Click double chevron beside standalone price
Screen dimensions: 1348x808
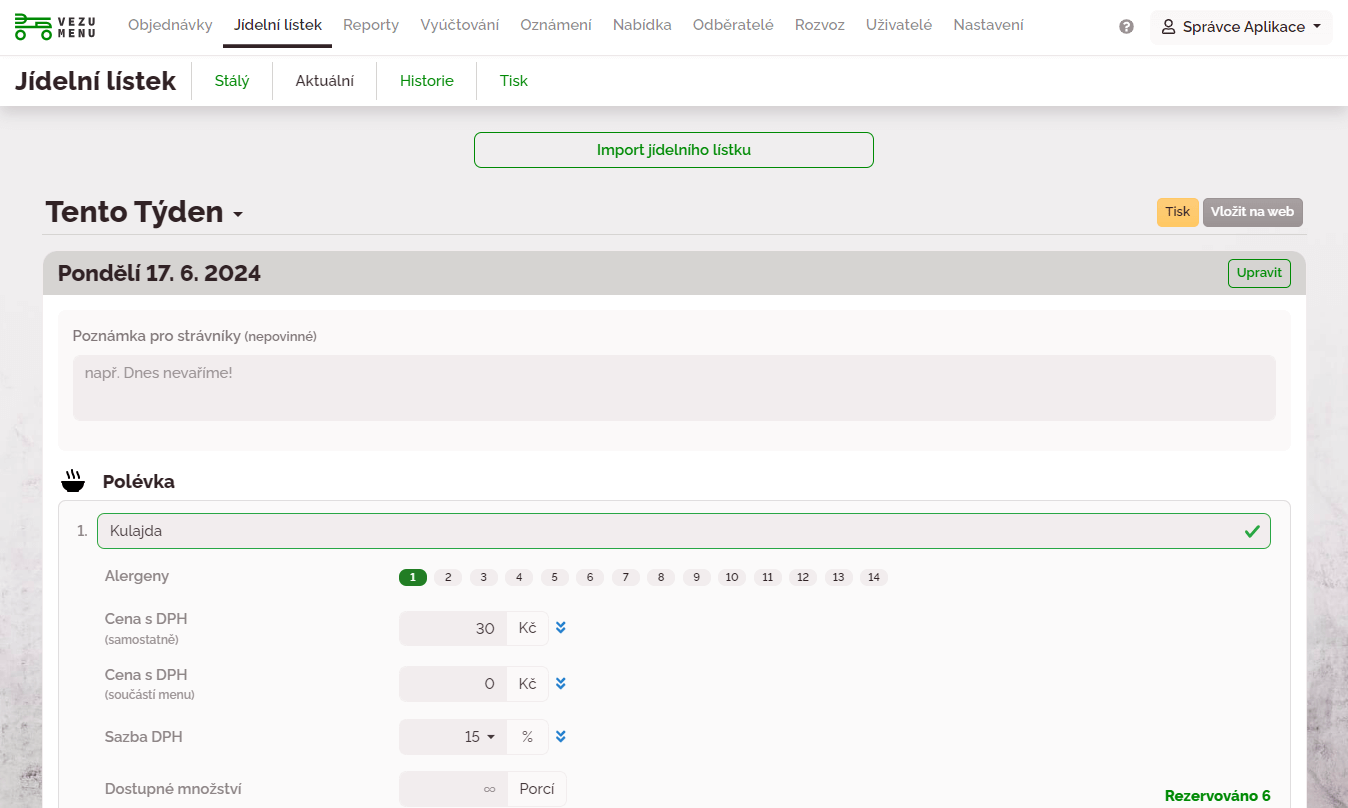(x=561, y=628)
